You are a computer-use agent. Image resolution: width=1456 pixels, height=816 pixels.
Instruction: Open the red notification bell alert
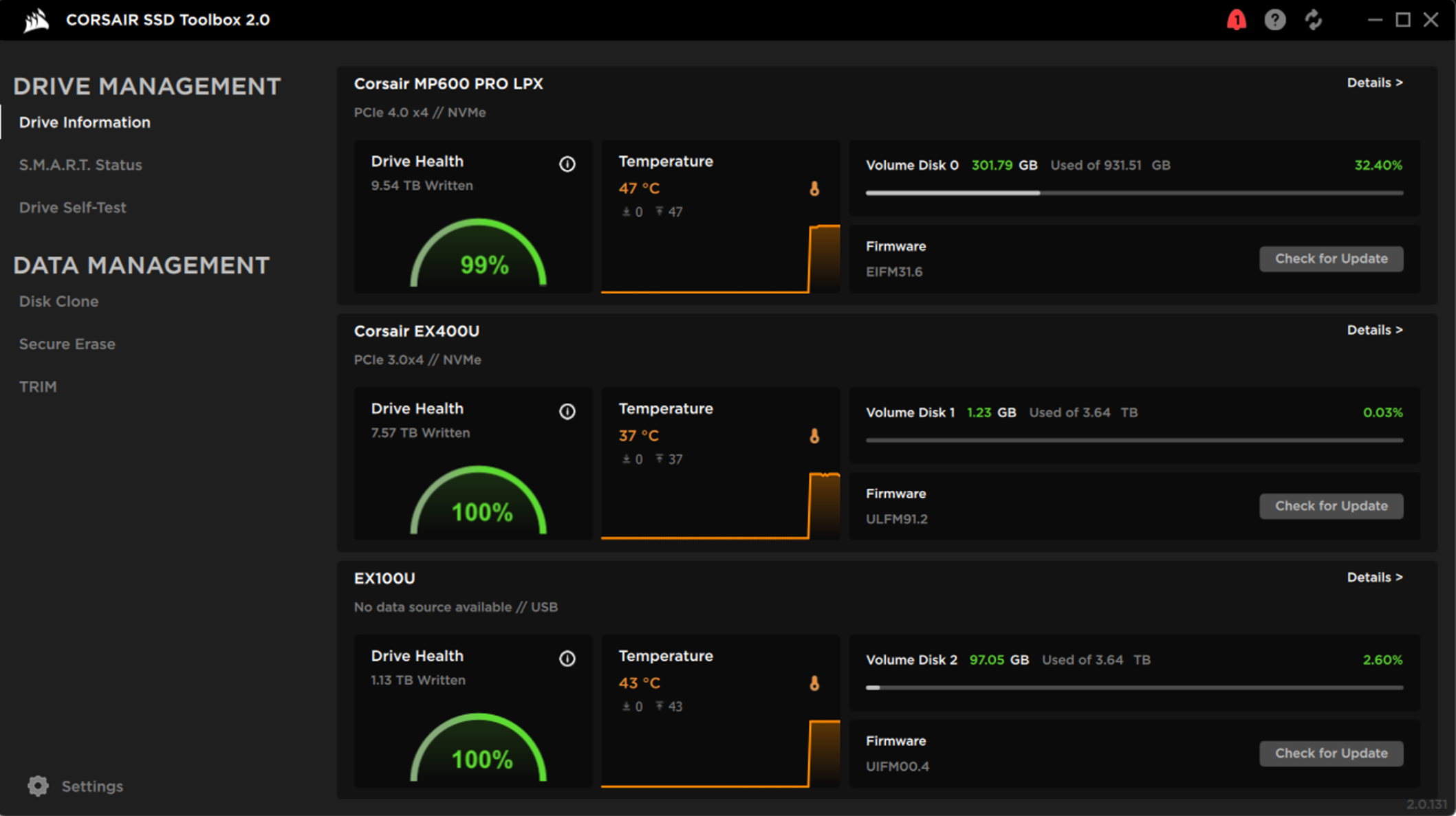pyautogui.click(x=1236, y=20)
